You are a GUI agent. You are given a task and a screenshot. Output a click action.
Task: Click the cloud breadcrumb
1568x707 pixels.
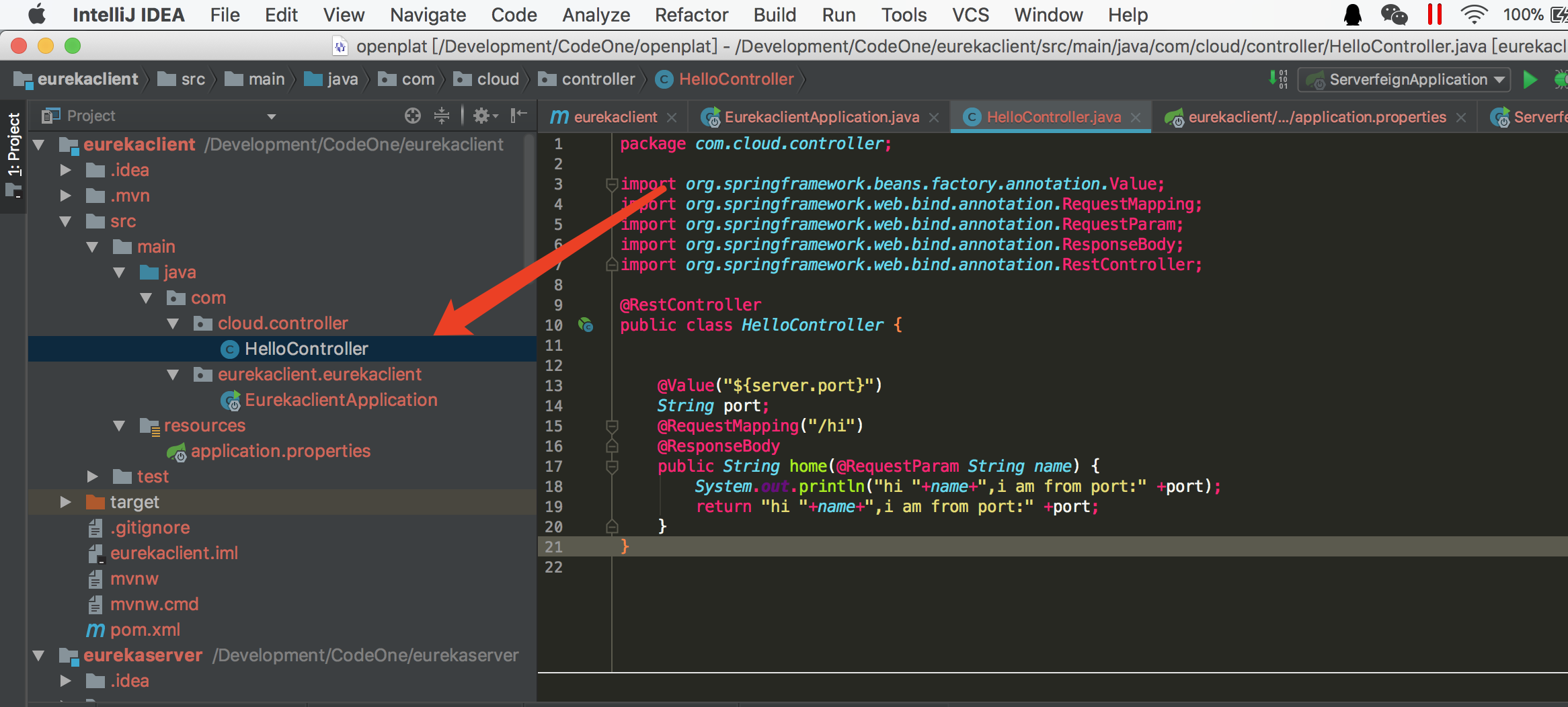[486, 79]
